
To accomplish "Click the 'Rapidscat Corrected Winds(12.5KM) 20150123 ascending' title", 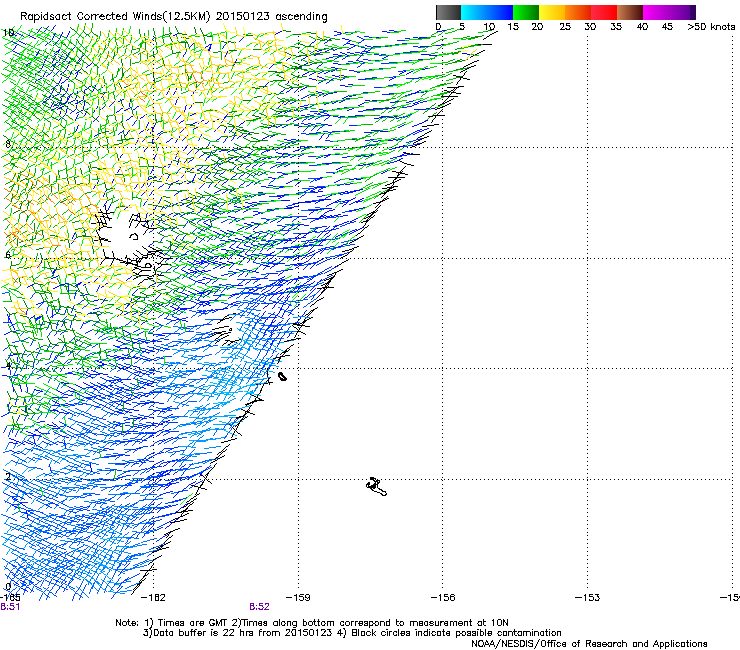I will 174,17.
